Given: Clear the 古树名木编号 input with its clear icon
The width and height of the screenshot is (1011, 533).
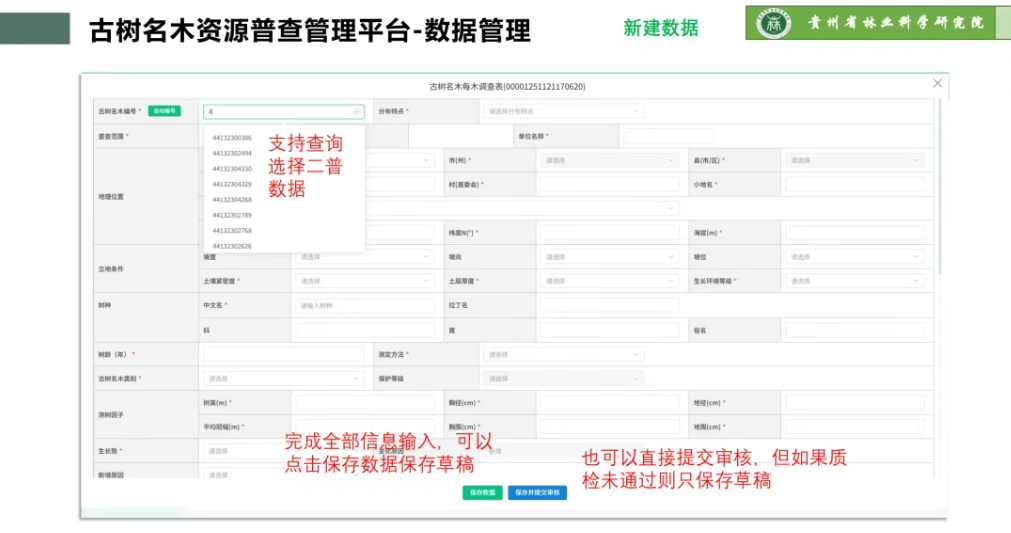Looking at the screenshot, I should pos(356,112).
